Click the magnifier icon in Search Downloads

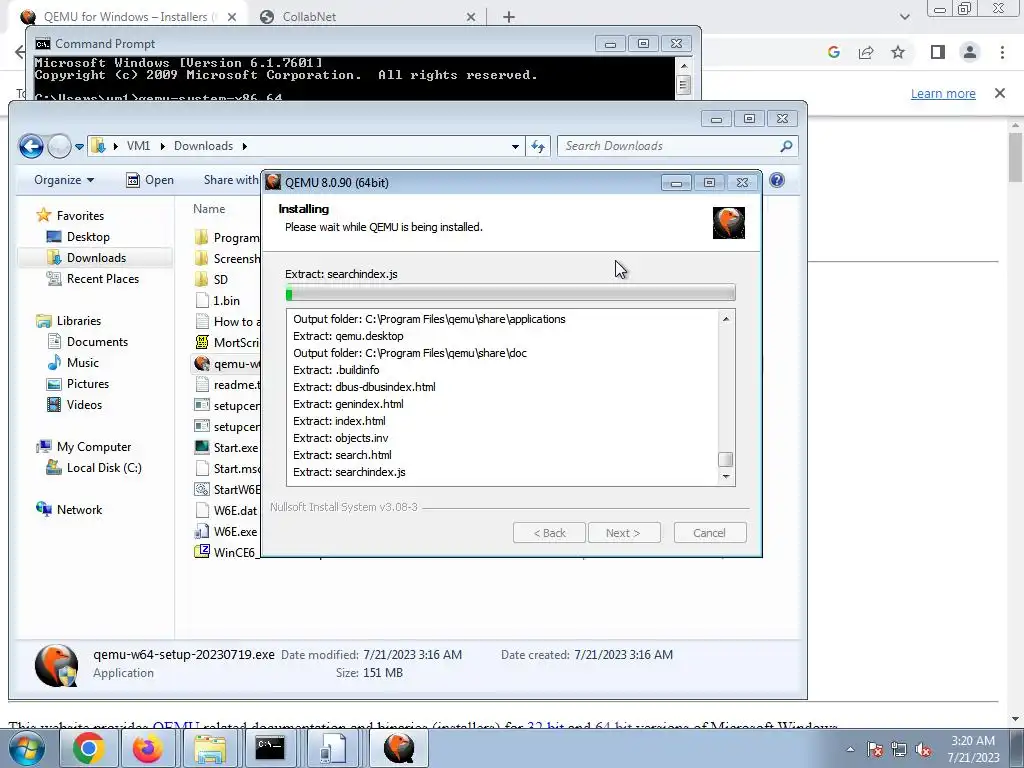click(786, 146)
